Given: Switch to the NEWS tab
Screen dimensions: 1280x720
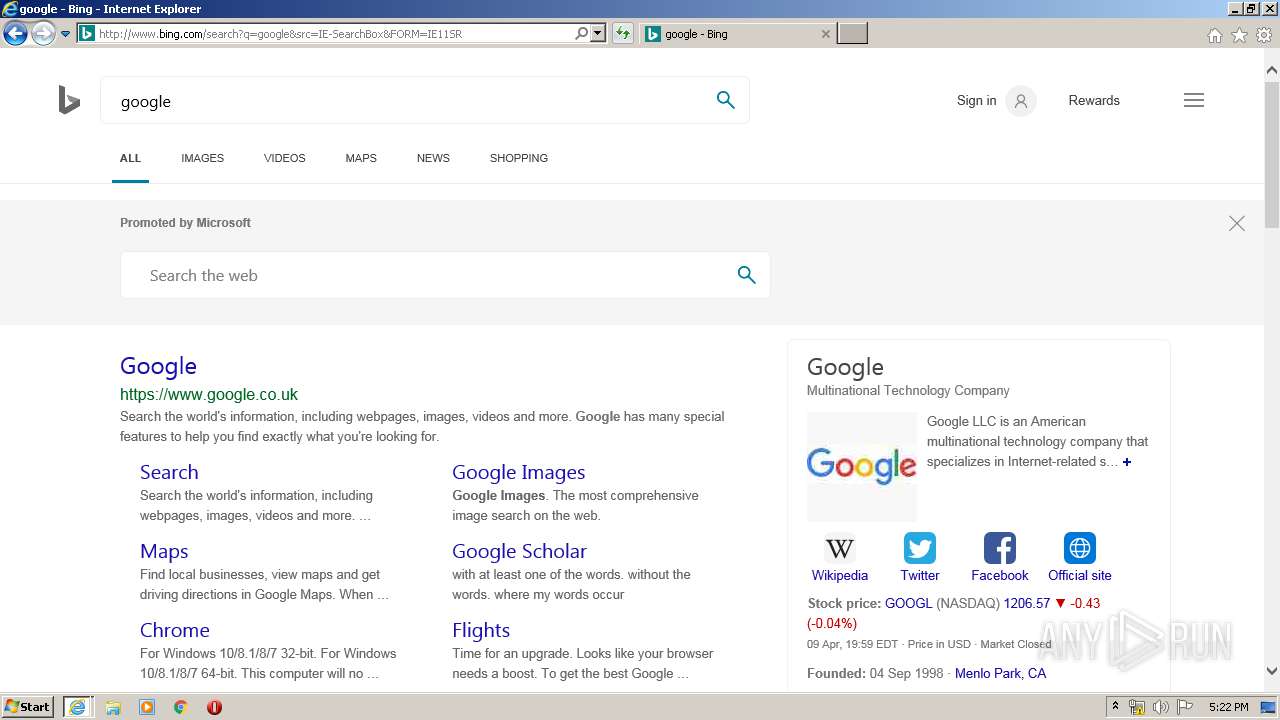Looking at the screenshot, I should click(433, 158).
